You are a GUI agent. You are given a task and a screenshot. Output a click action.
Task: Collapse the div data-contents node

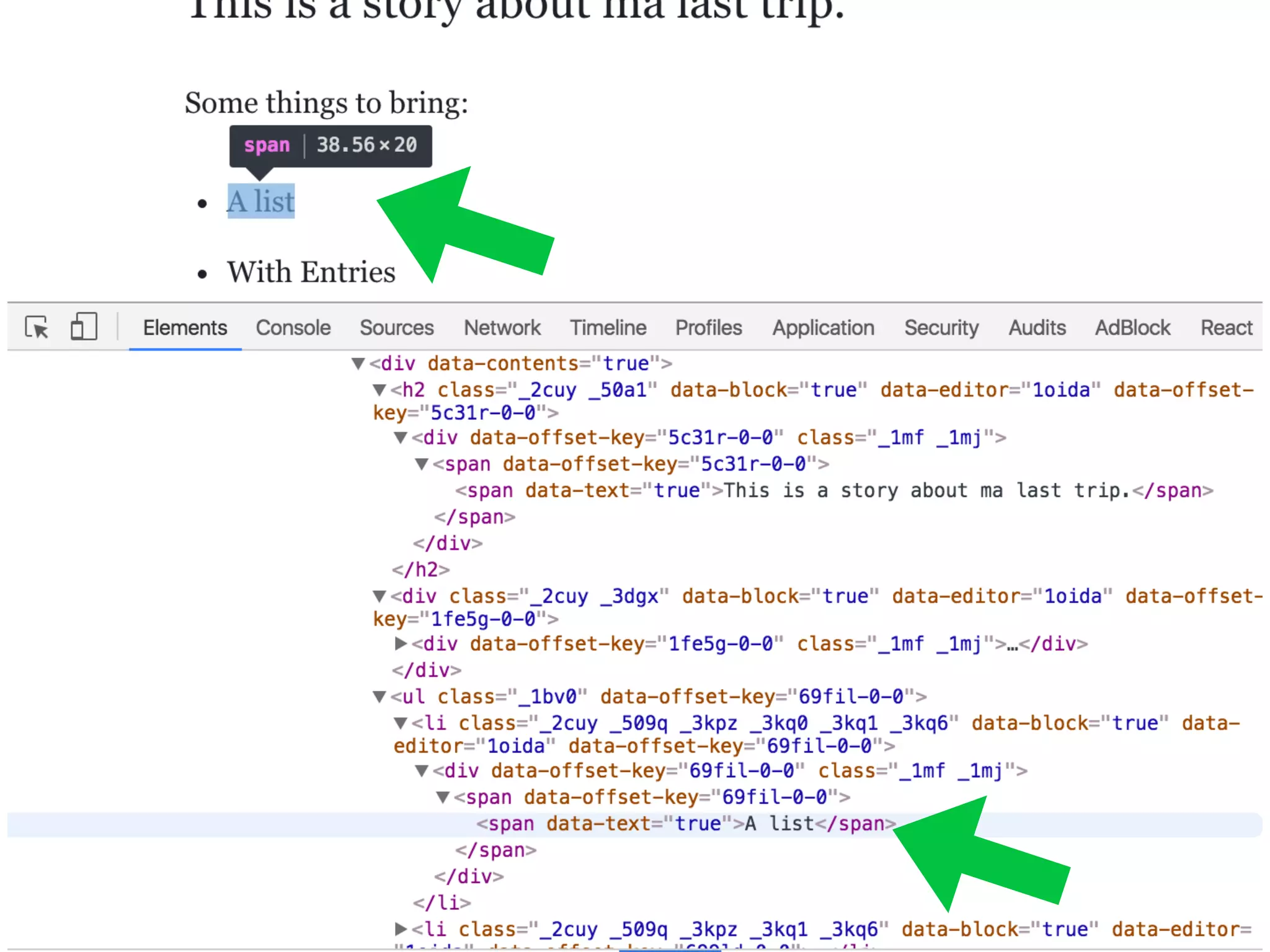358,364
